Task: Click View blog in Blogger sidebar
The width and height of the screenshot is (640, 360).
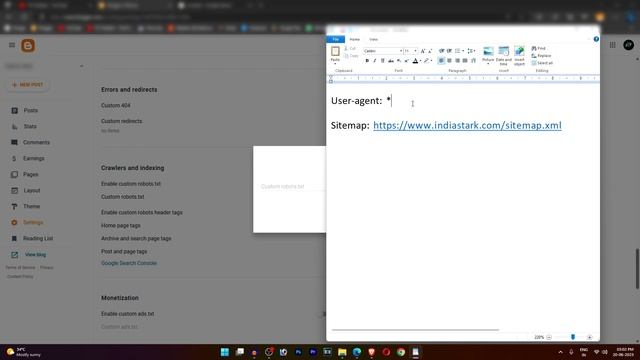Action: click(x=36, y=254)
